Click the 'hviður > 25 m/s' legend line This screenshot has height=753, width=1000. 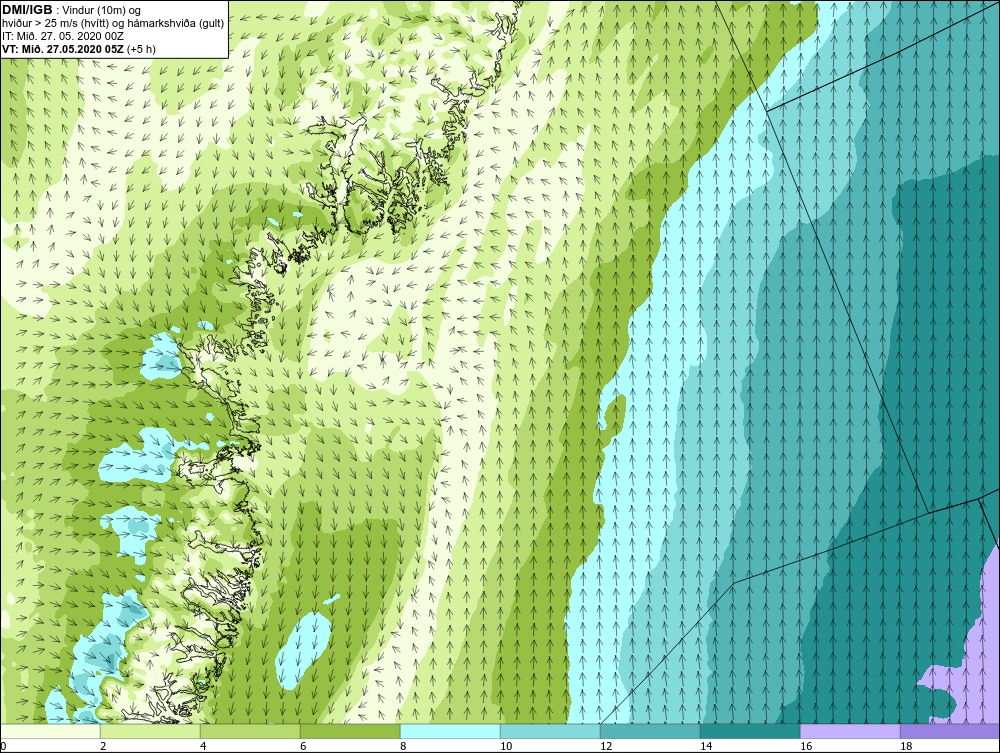click(x=113, y=23)
